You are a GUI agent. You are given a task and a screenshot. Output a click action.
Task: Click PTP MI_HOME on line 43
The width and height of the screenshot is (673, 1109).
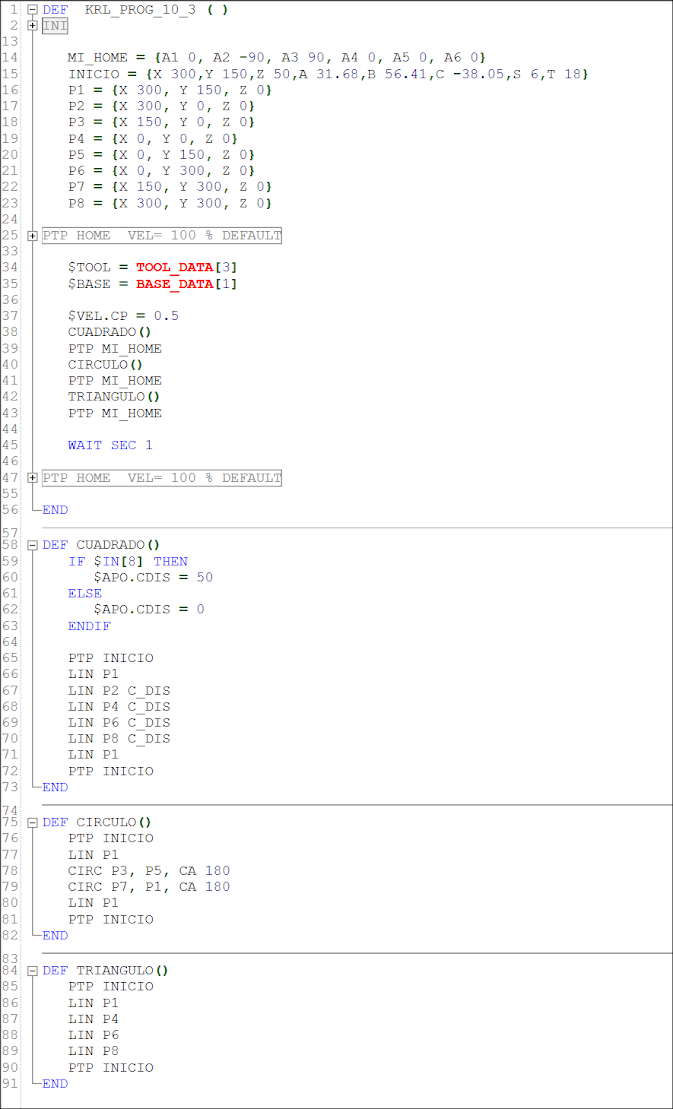pos(115,413)
